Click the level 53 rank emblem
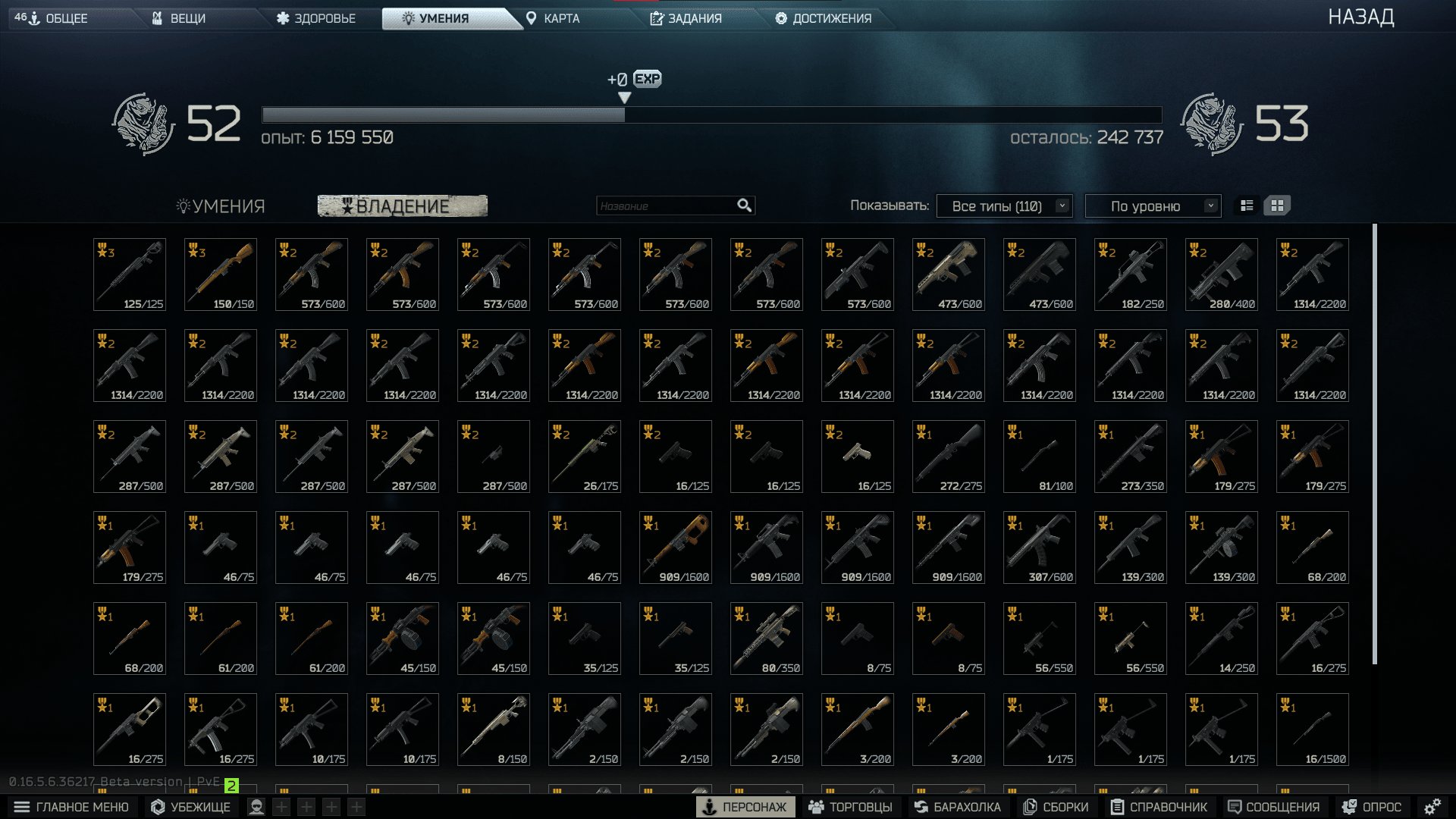Screen dimensions: 1456x819 click(x=1212, y=124)
